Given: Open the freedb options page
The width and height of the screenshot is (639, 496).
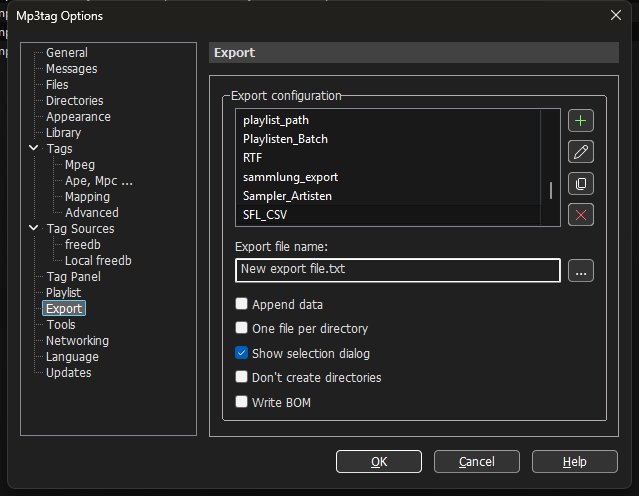Looking at the screenshot, I should coord(83,245).
